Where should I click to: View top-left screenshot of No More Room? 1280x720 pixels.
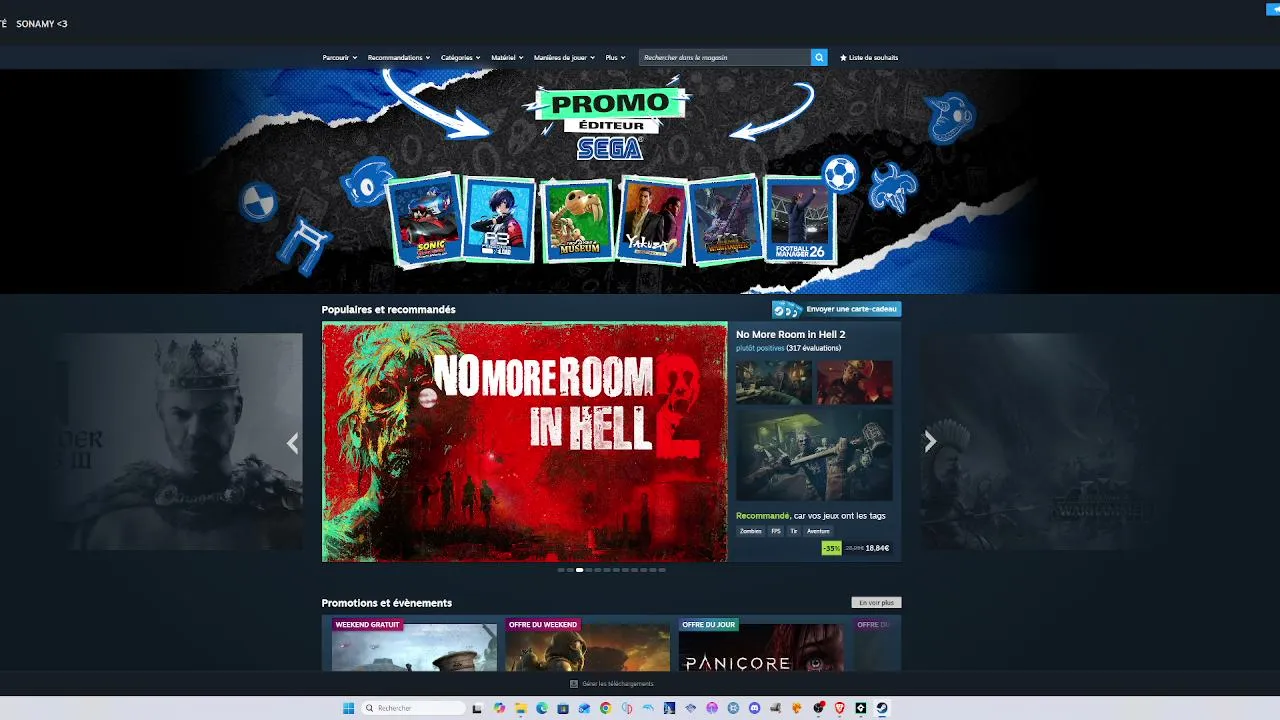point(774,382)
